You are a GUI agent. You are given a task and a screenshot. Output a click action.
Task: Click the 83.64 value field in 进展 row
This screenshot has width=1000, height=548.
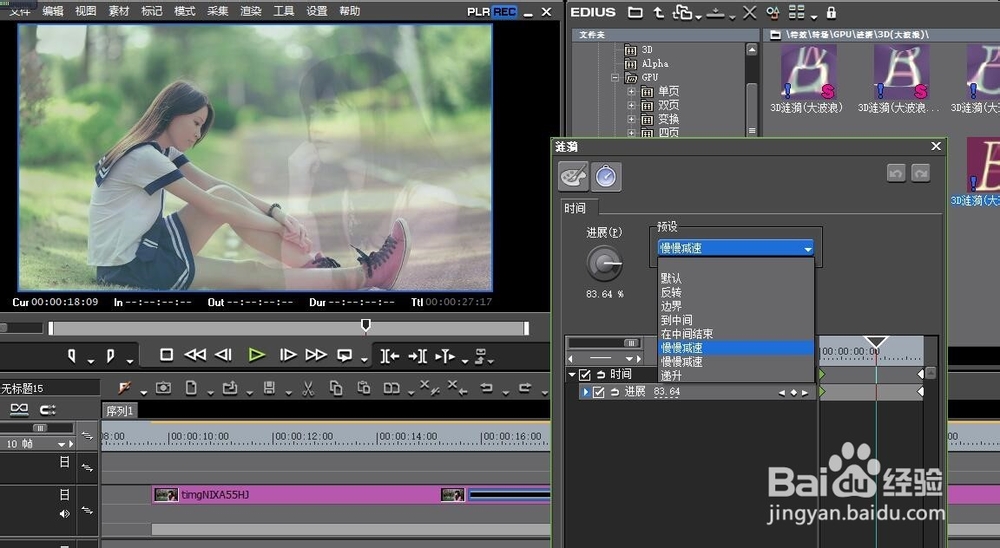coord(666,392)
